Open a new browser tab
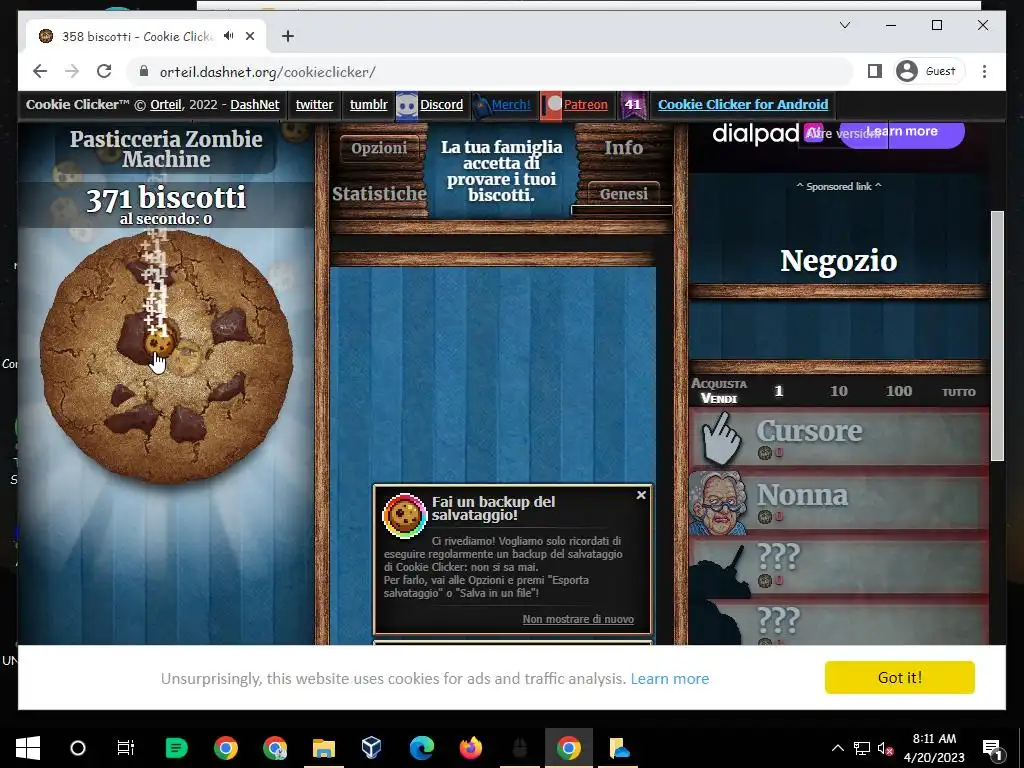This screenshot has width=1024, height=768. pyautogui.click(x=288, y=36)
